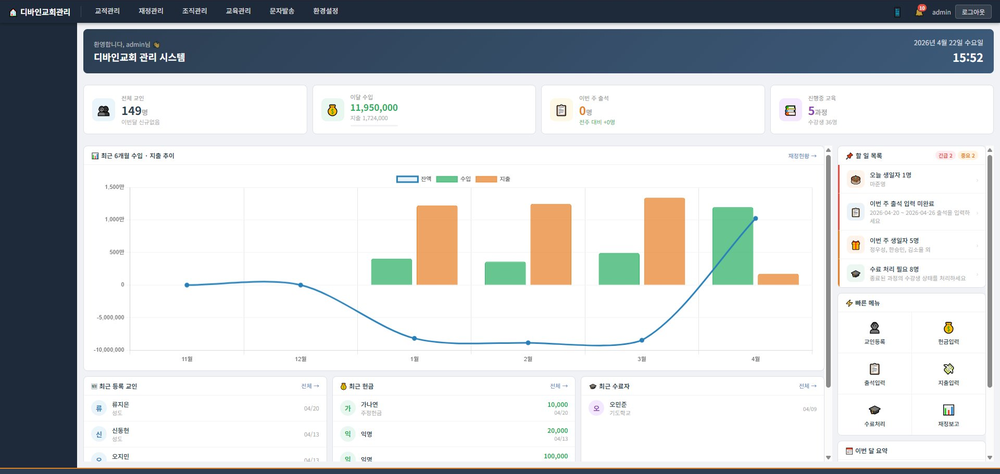The image size is (1000, 474).
Task: Click the 중요 2 badge
Action: [967, 156]
